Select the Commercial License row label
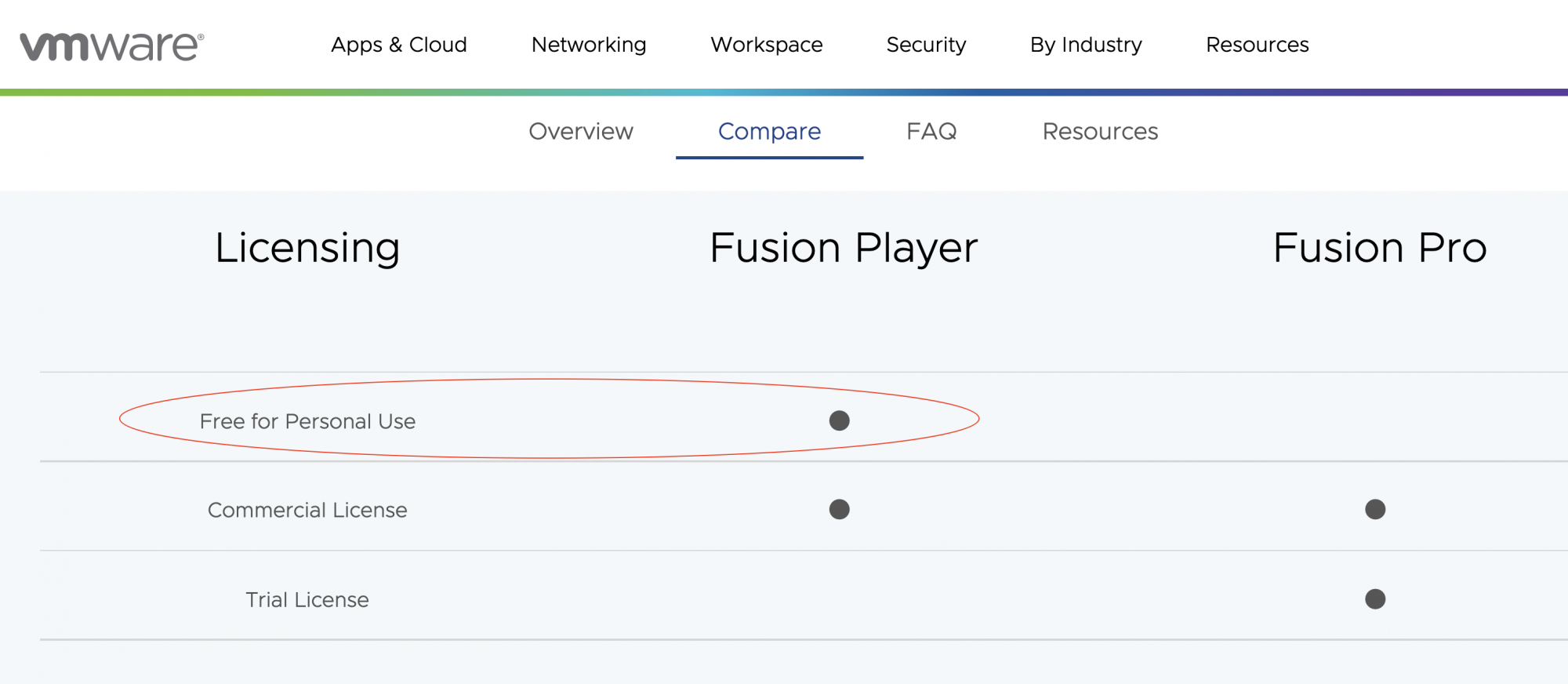 pyautogui.click(x=307, y=510)
